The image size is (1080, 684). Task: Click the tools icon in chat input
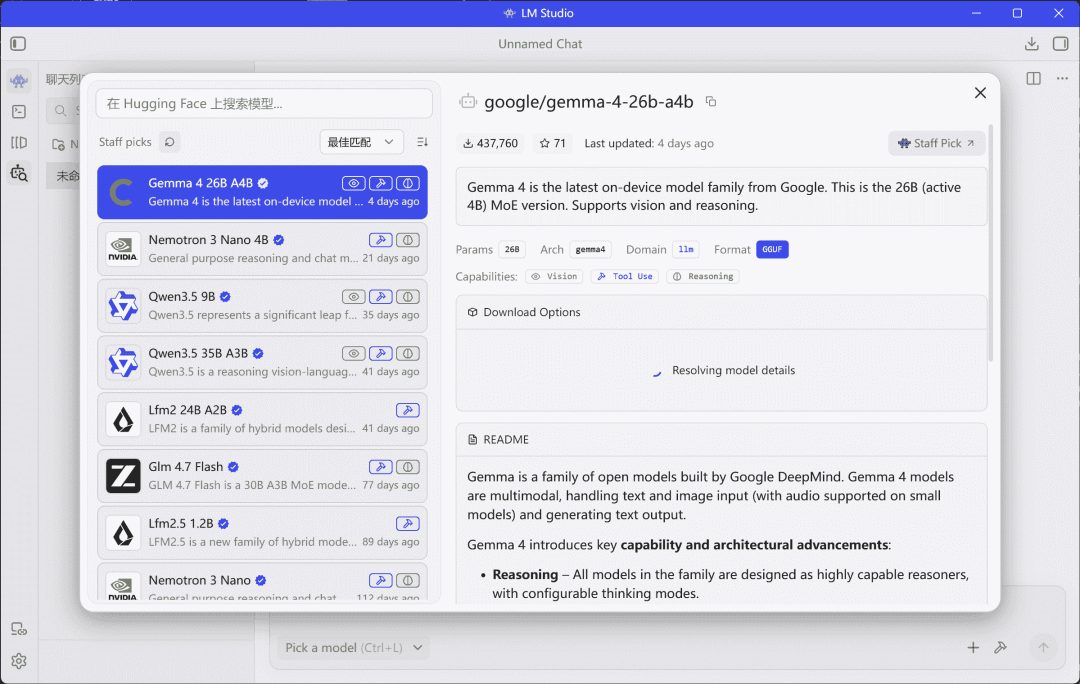pyautogui.click(x=1000, y=647)
